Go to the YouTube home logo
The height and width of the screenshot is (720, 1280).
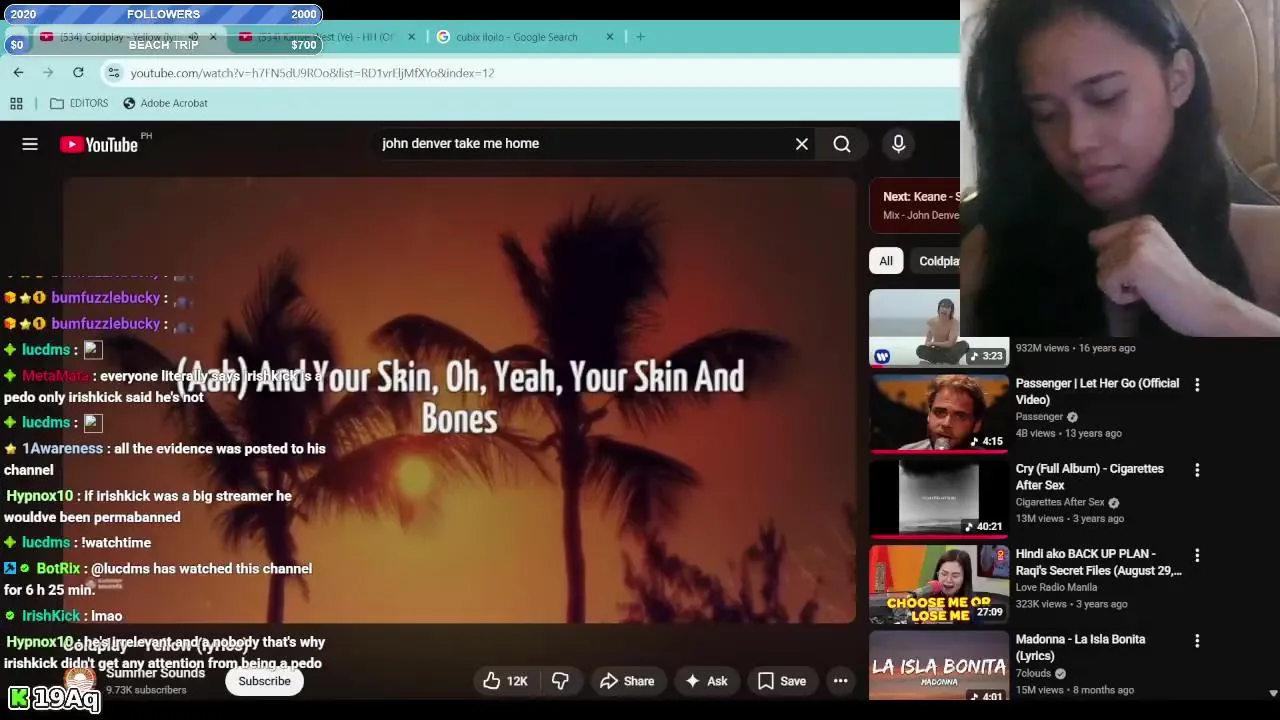click(x=99, y=145)
